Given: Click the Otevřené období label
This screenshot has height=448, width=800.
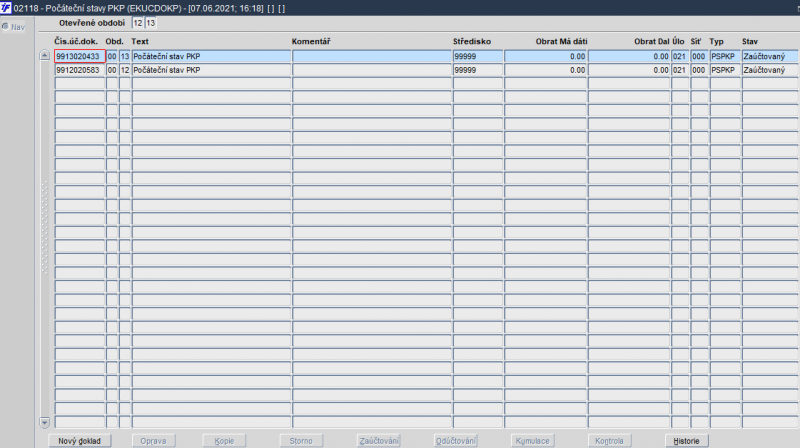Looking at the screenshot, I should [x=92, y=23].
